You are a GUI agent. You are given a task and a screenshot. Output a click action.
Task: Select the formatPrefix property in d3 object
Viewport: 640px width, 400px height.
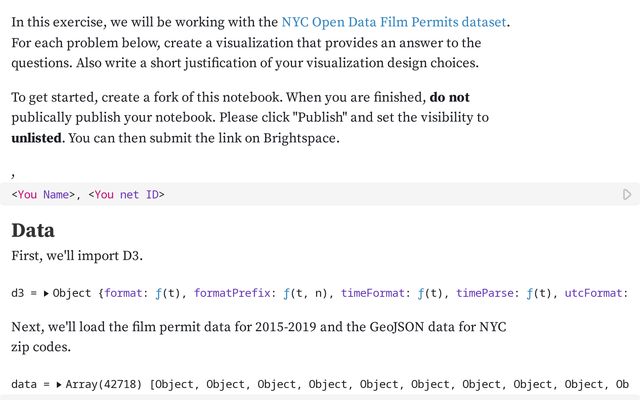coord(232,293)
